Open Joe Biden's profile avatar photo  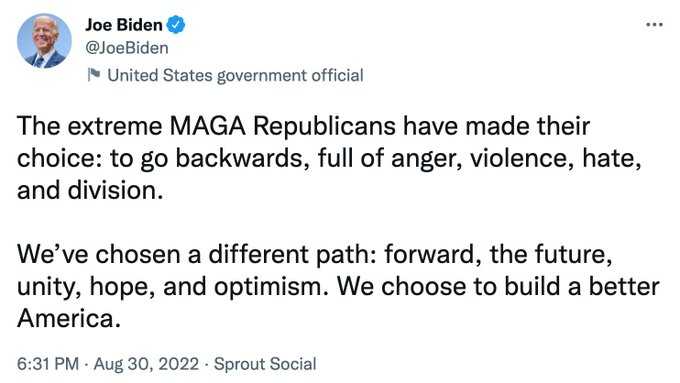44,41
